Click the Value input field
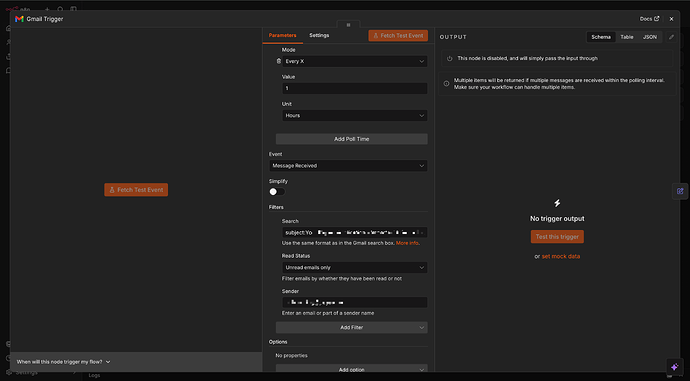 click(355, 88)
